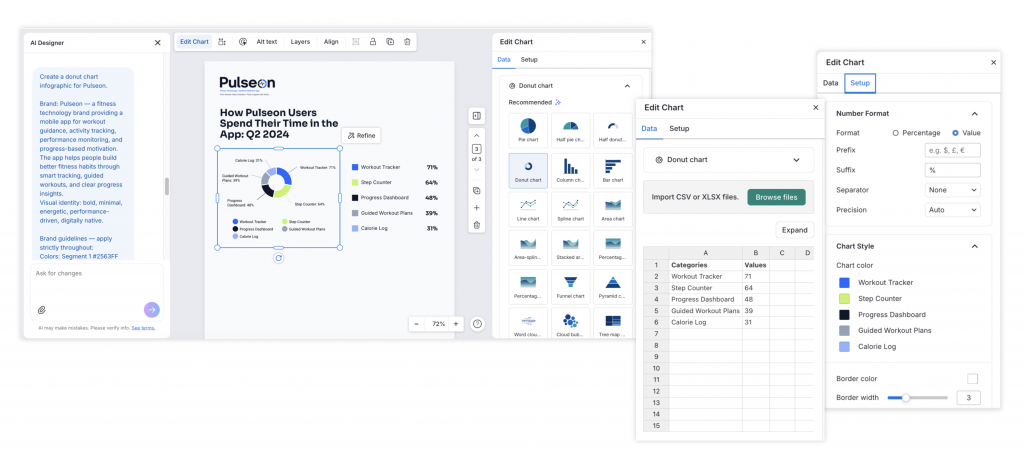1024x456 pixels.
Task: Select the Line chart type
Action: [x=528, y=209]
